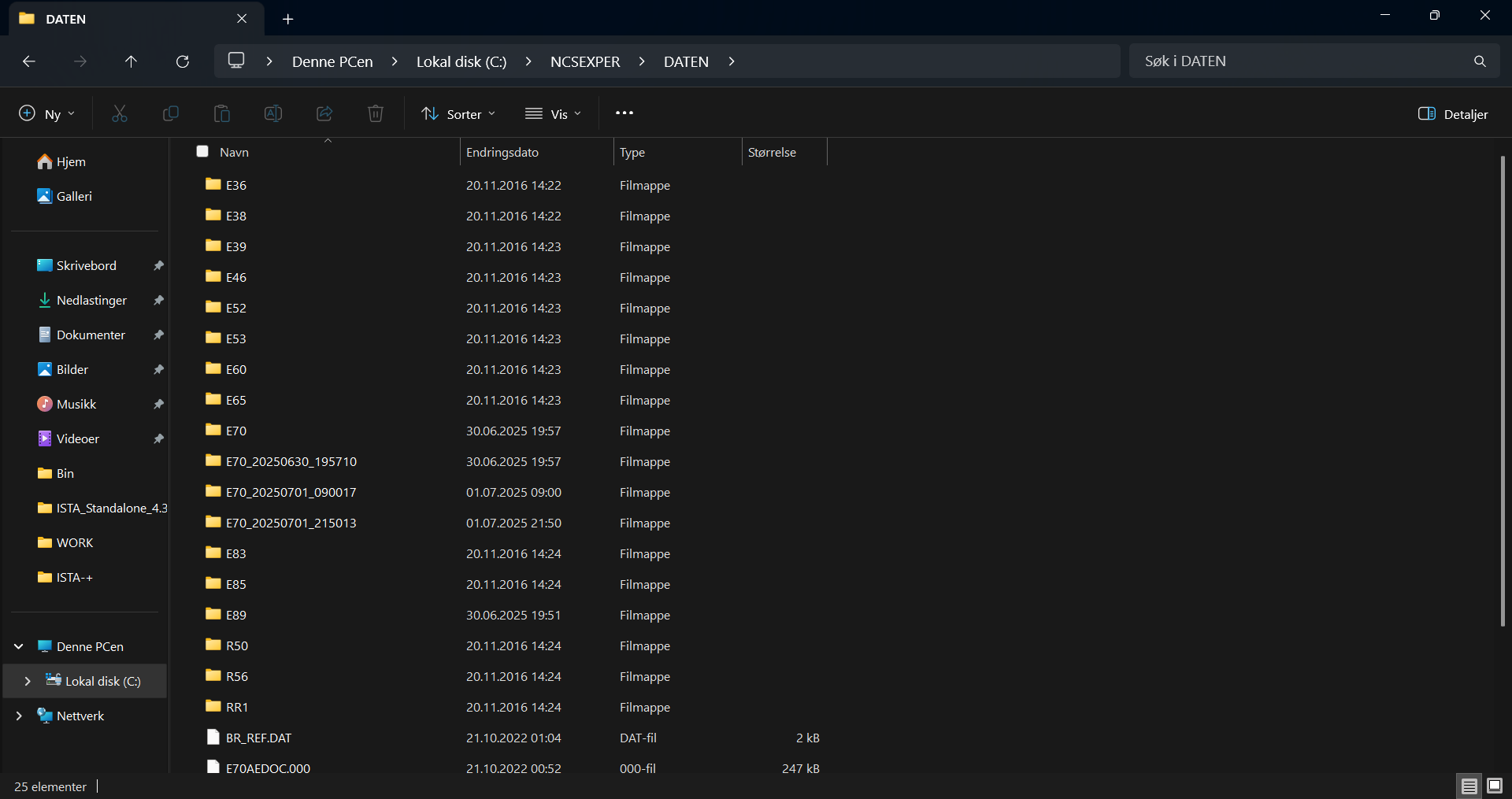Open the Ny dropdown menu

tap(46, 114)
